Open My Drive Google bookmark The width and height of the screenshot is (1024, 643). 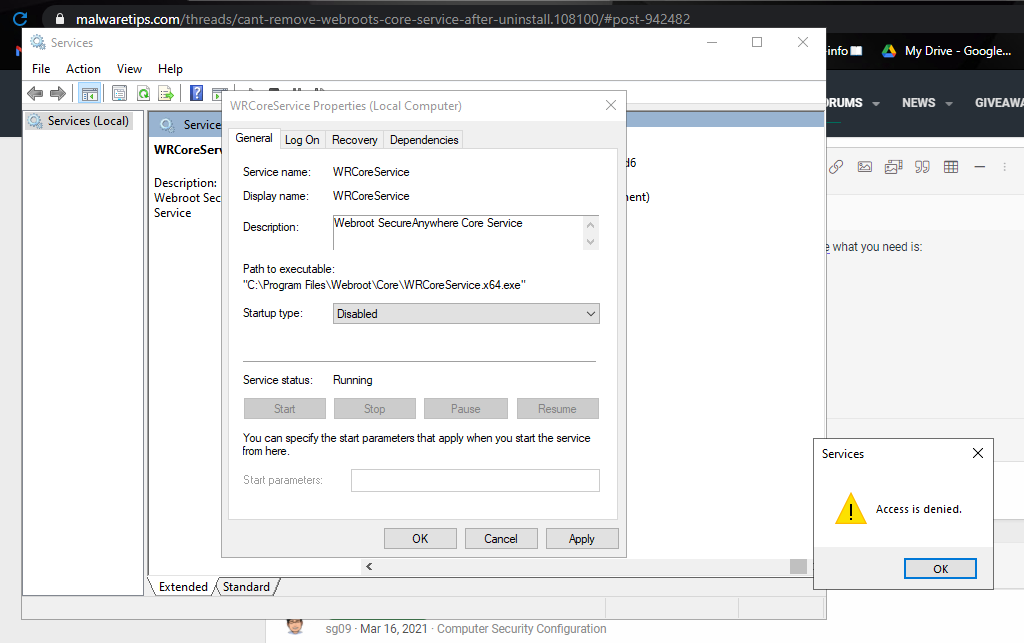click(946, 51)
